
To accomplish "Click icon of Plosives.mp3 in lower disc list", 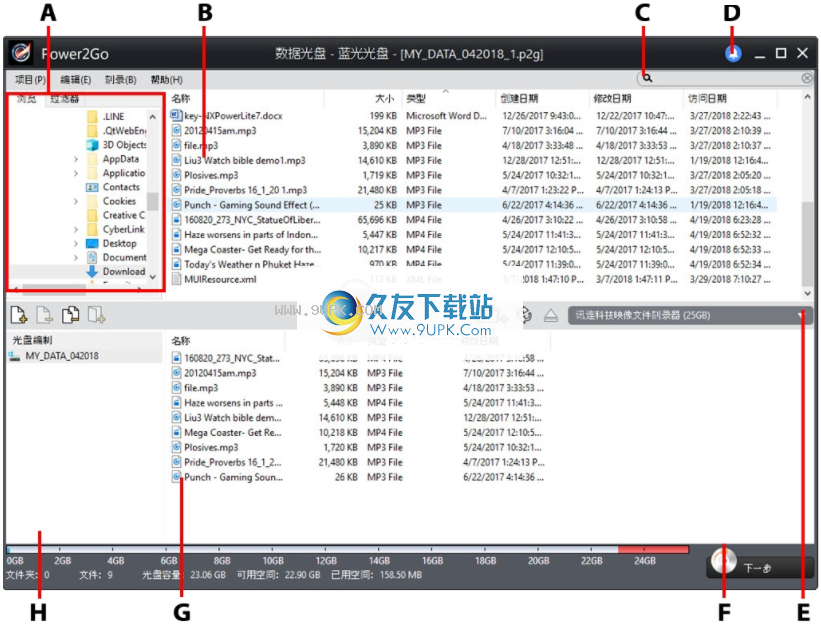I will tap(176, 447).
